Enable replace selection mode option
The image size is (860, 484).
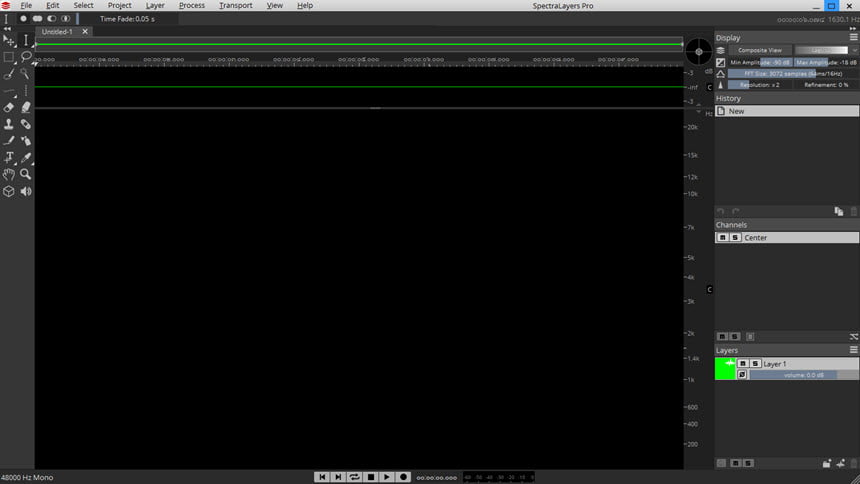[x=23, y=19]
